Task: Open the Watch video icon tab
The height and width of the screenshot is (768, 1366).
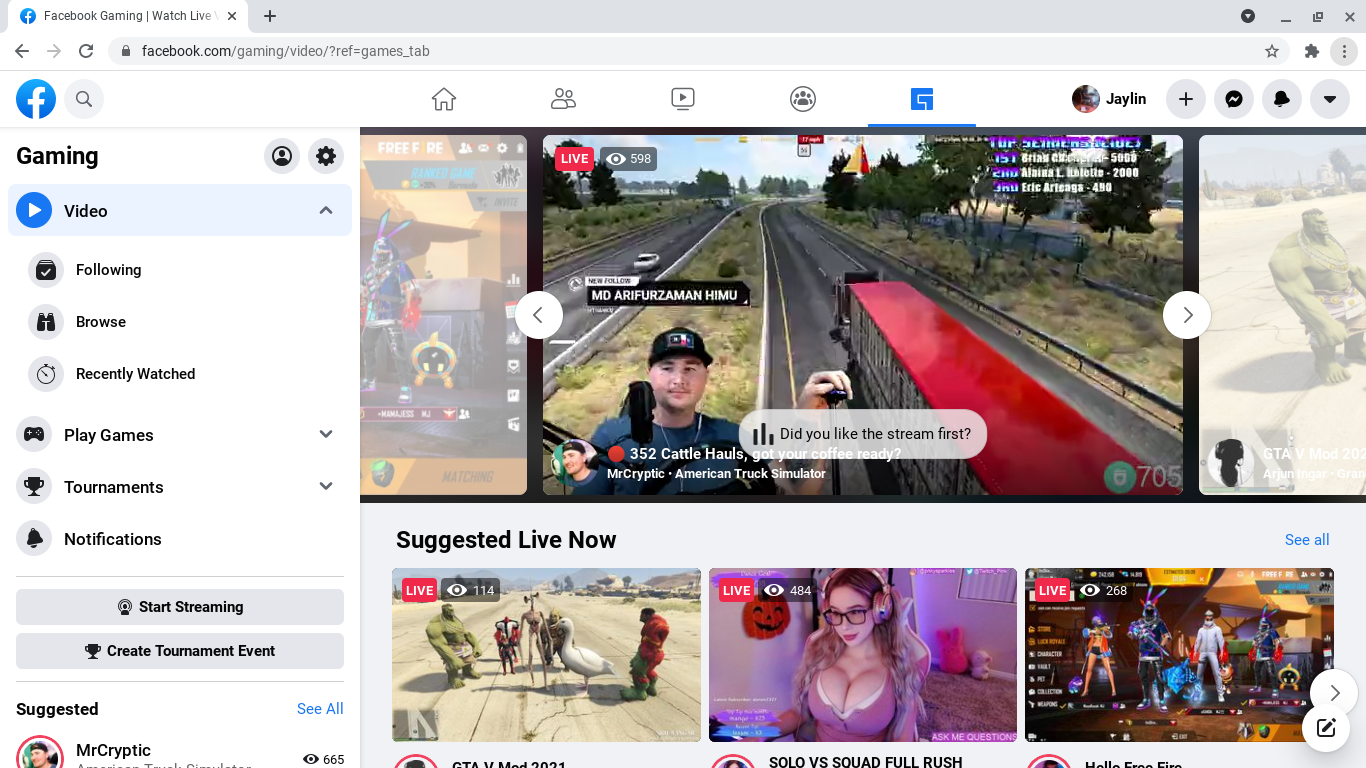Action: tap(683, 99)
